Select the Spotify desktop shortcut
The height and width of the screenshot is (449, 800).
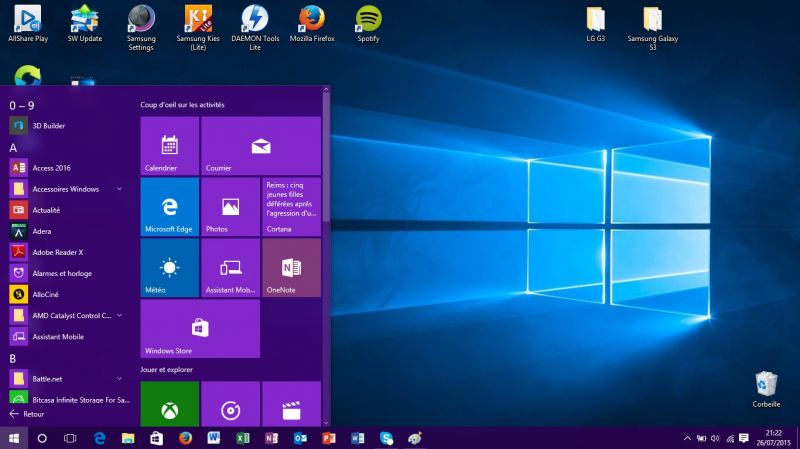pyautogui.click(x=368, y=23)
